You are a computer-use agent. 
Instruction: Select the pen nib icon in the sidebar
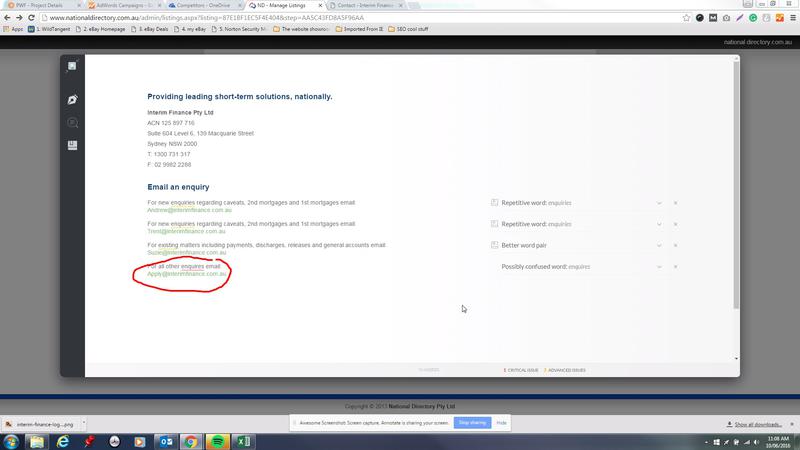pyautogui.click(x=72, y=99)
